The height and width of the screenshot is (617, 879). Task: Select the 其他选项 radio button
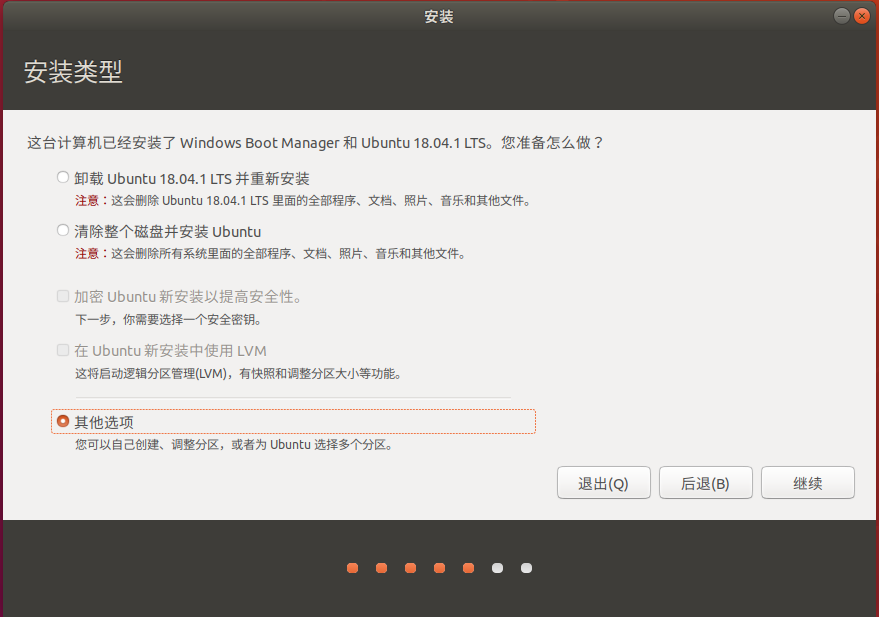(63, 421)
